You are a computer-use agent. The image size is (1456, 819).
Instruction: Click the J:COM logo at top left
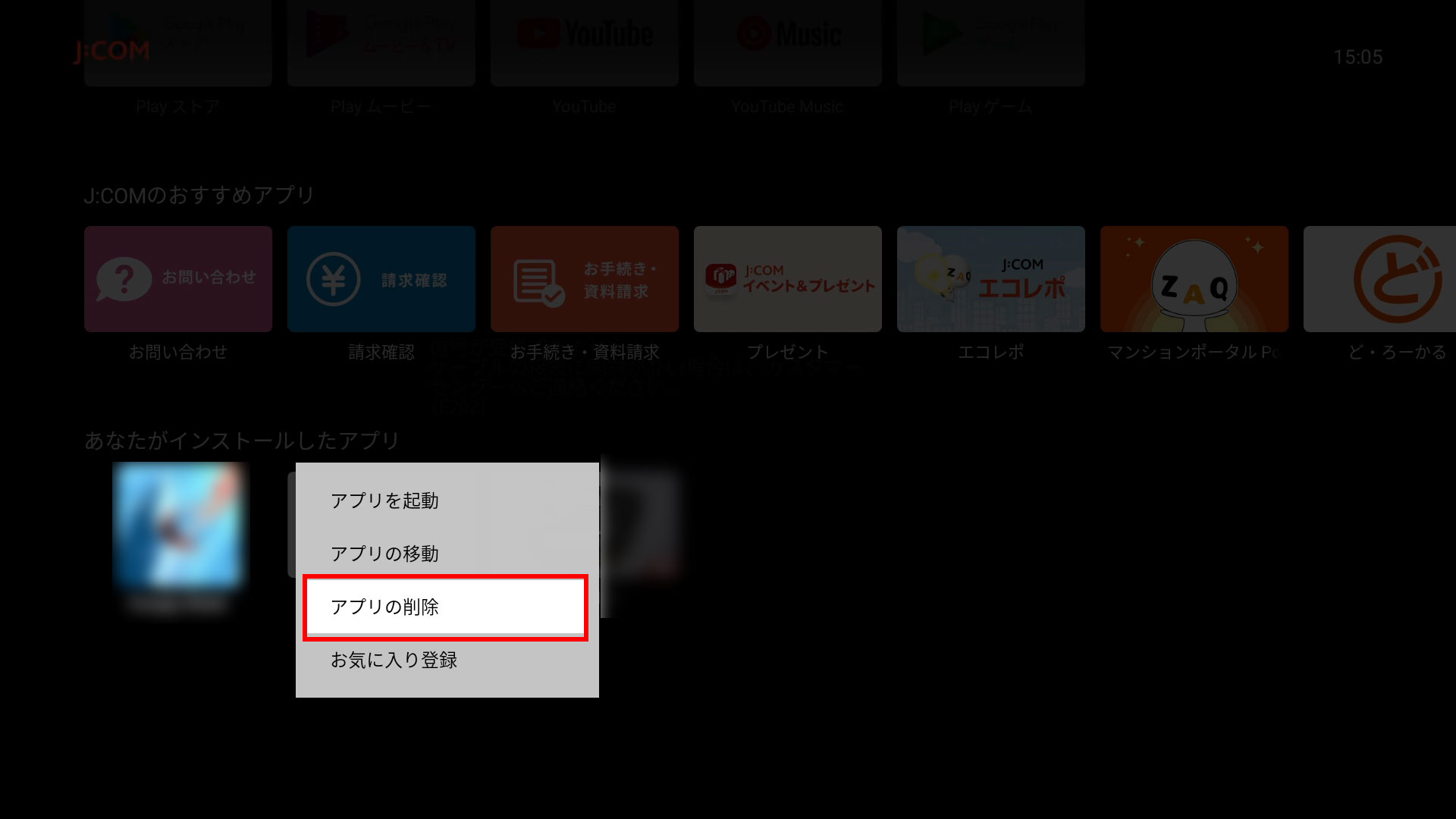112,51
